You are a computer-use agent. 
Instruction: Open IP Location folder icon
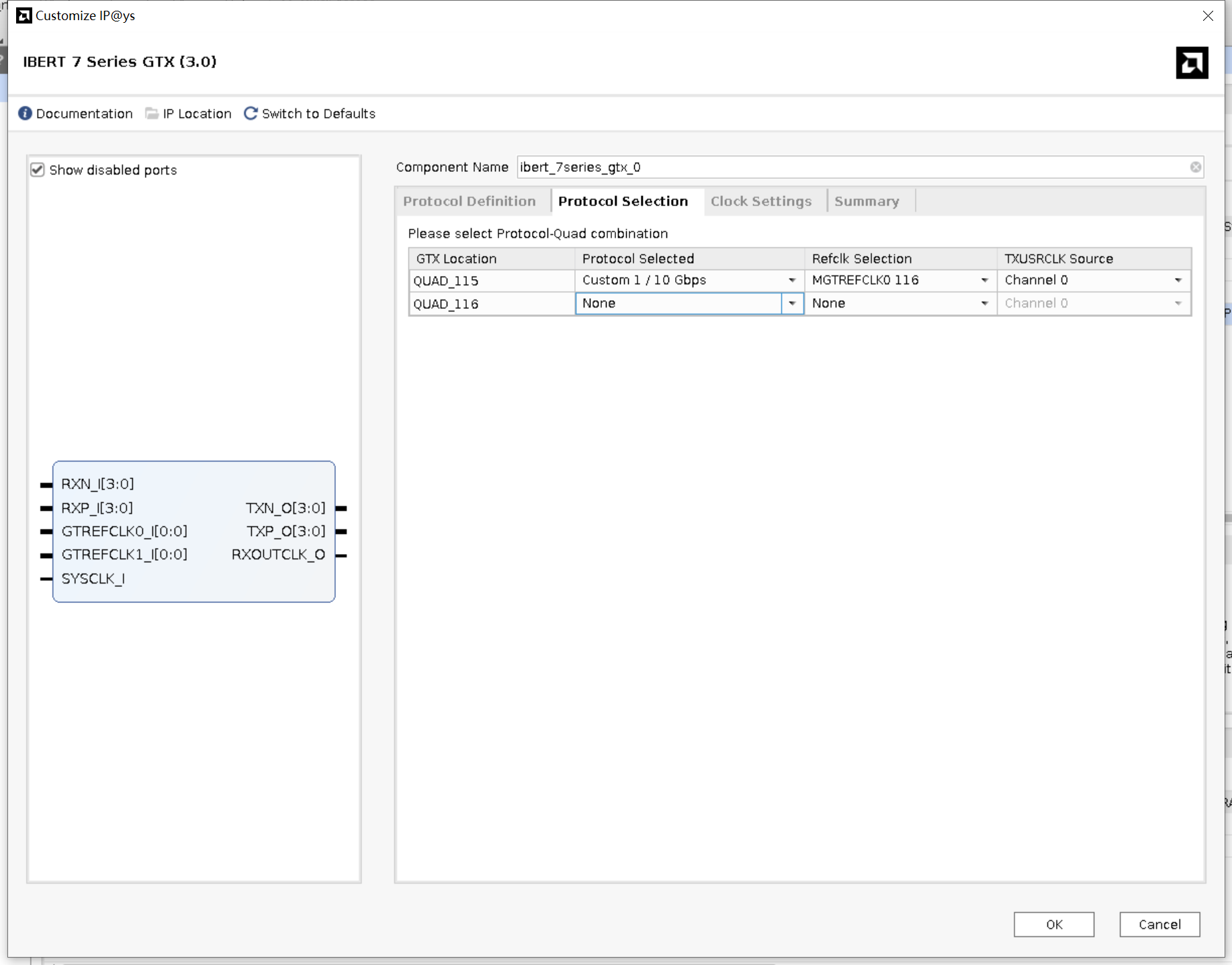click(152, 113)
